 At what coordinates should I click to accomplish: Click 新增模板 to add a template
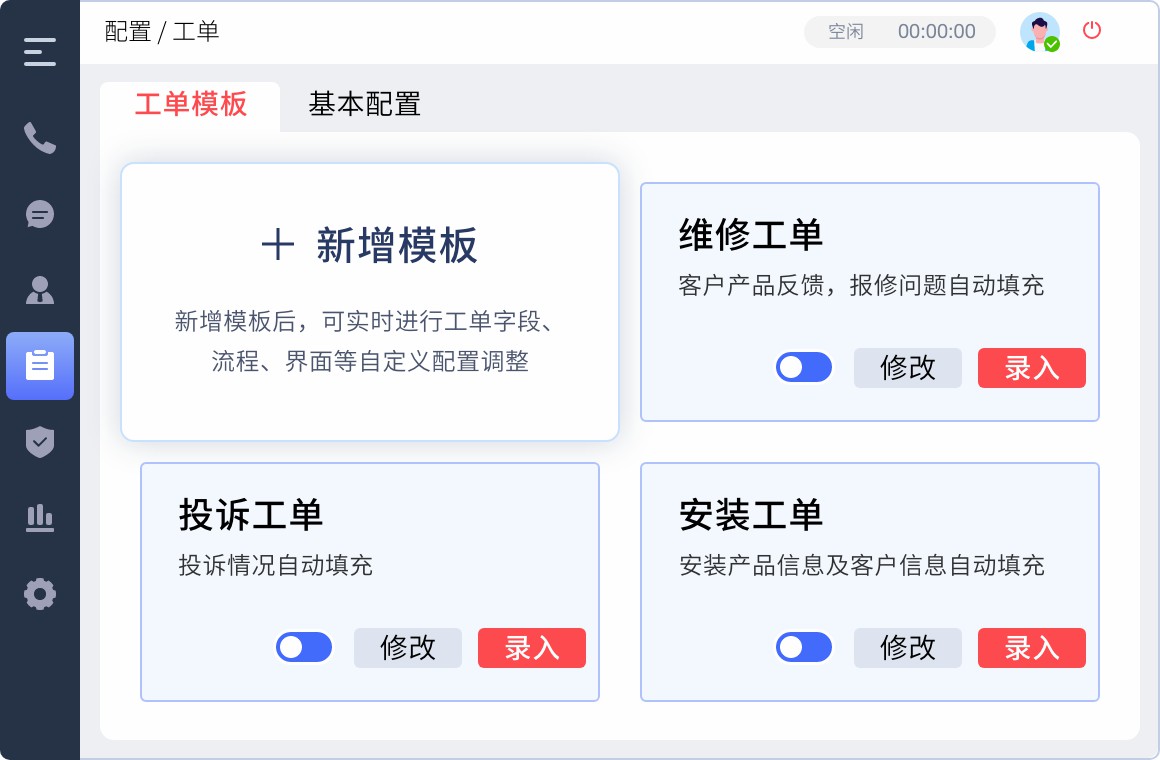[370, 245]
